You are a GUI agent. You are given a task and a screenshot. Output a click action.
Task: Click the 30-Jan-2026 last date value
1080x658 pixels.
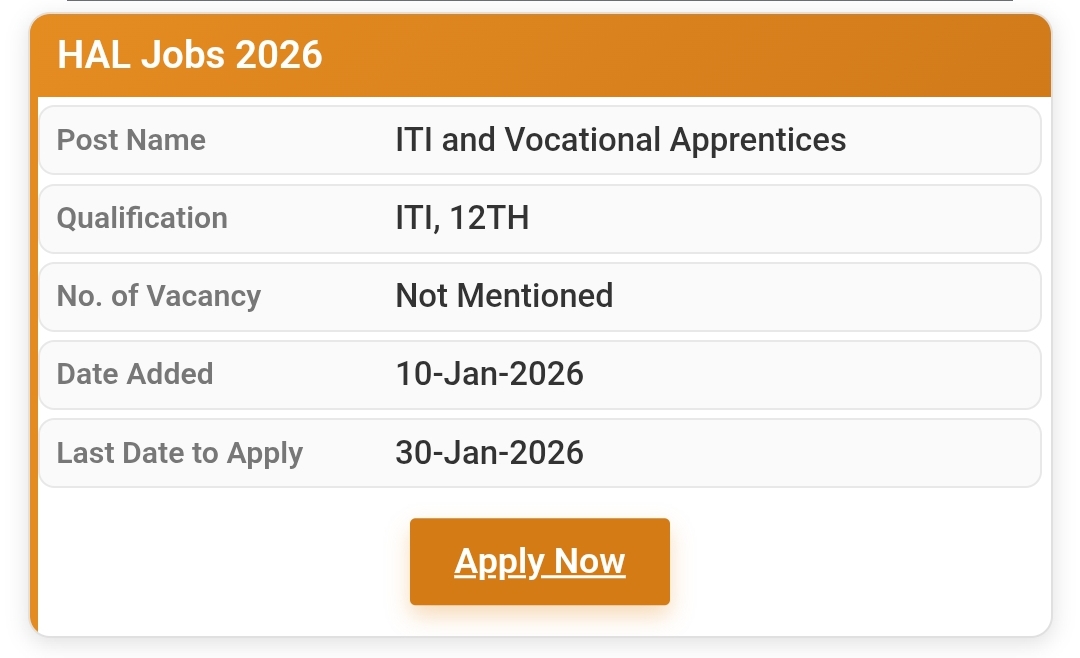pyautogui.click(x=489, y=453)
